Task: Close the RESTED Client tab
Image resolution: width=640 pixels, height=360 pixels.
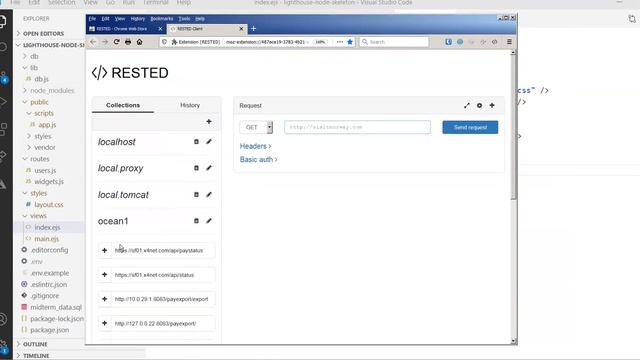Action: click(x=241, y=29)
